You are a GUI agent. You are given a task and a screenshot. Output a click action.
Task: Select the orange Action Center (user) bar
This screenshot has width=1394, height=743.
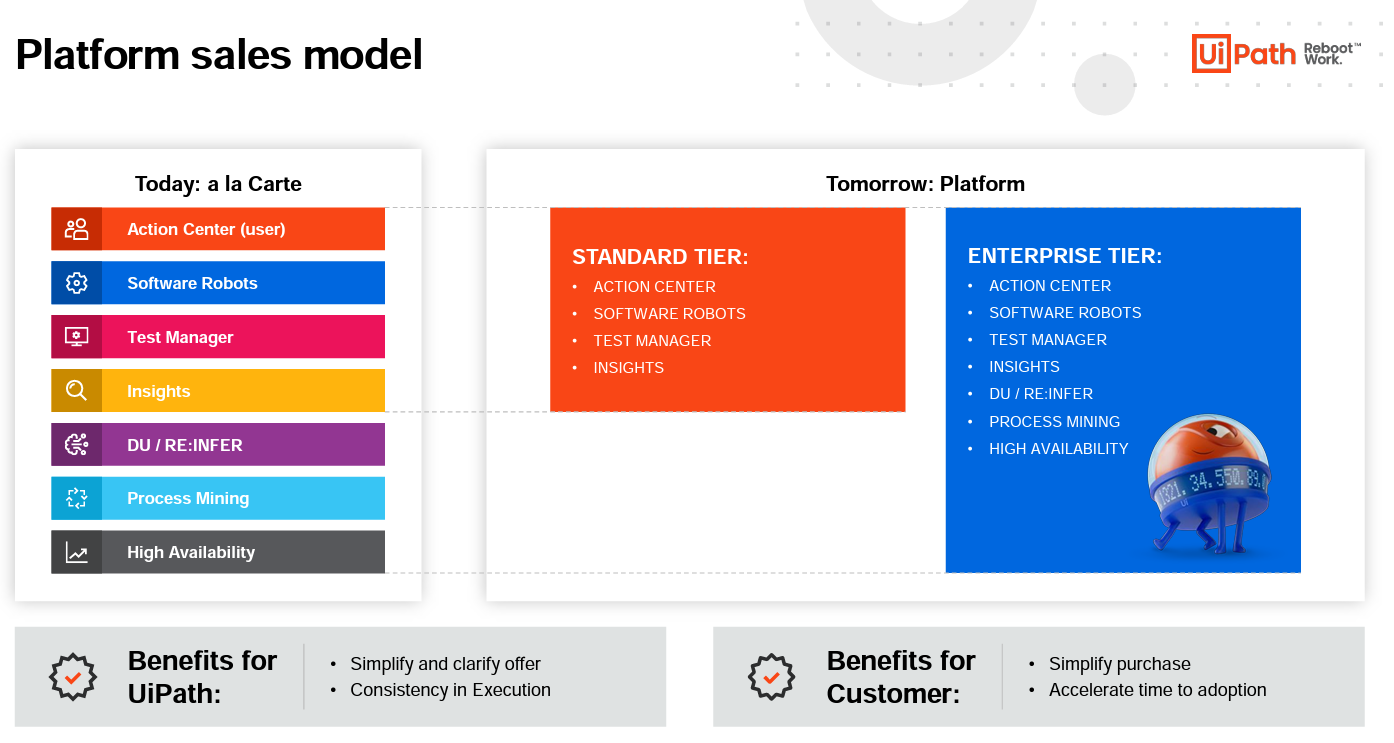[243, 229]
